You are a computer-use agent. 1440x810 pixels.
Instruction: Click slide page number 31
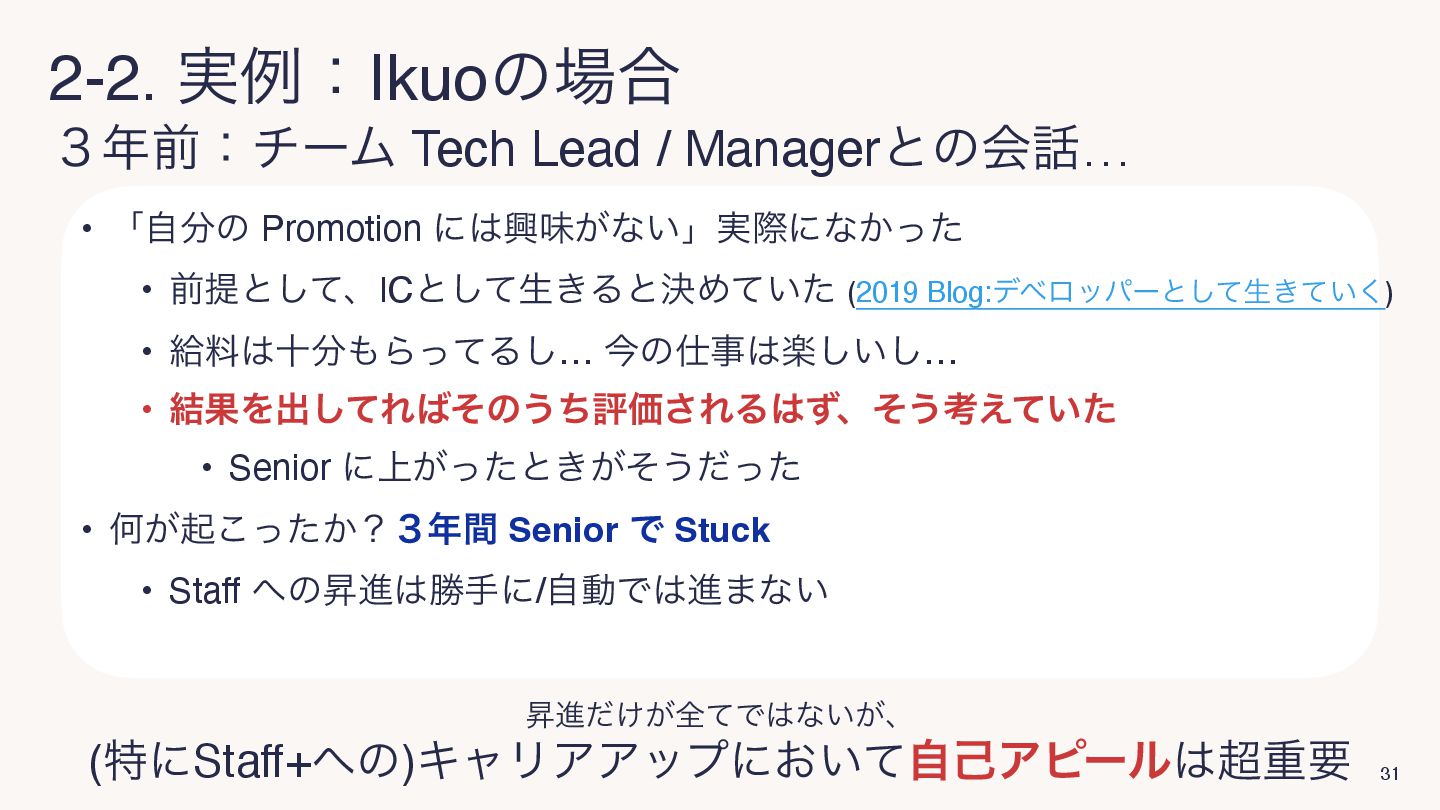[1388, 774]
